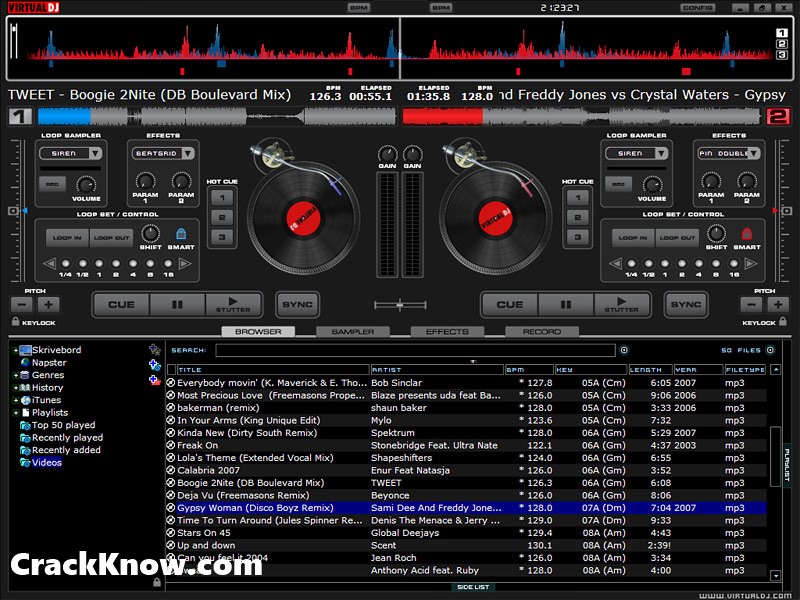Click deck 1 effects Param 1 knob

(x=145, y=181)
